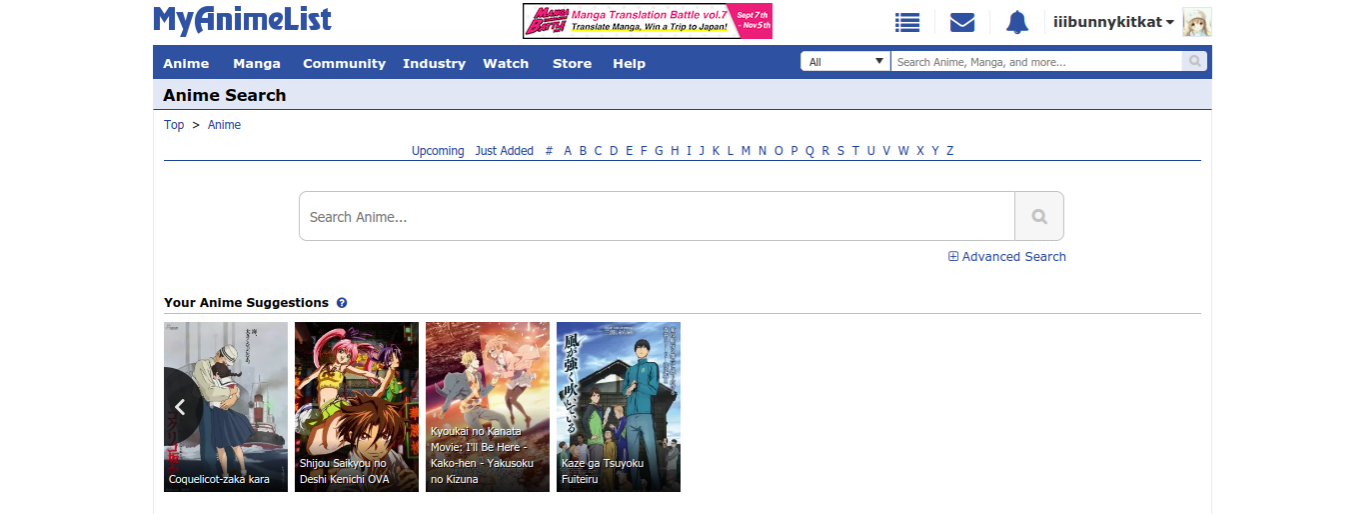Screen dimensions: 1363x514
Task: Open the search category 'All' dropdown
Action: click(845, 62)
